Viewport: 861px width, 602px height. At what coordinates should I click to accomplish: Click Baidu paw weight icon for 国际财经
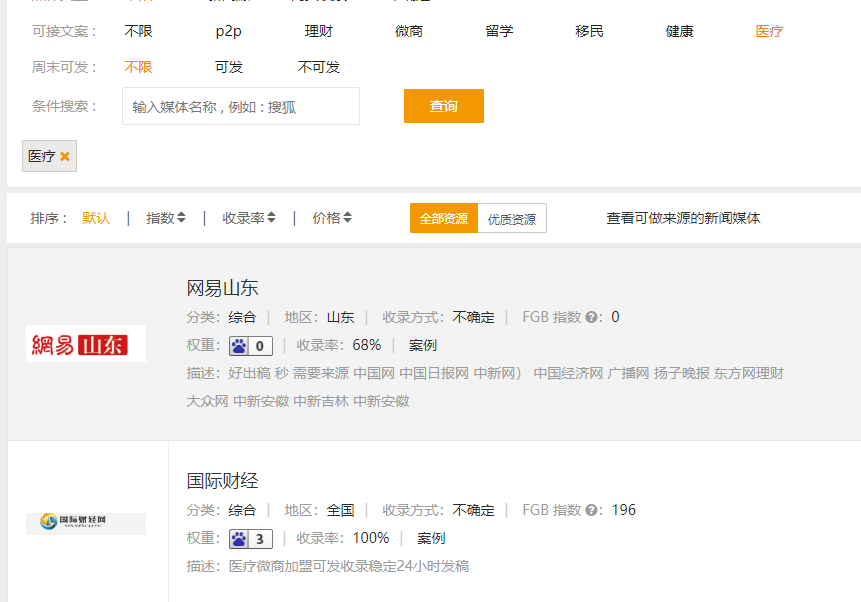(x=239, y=538)
